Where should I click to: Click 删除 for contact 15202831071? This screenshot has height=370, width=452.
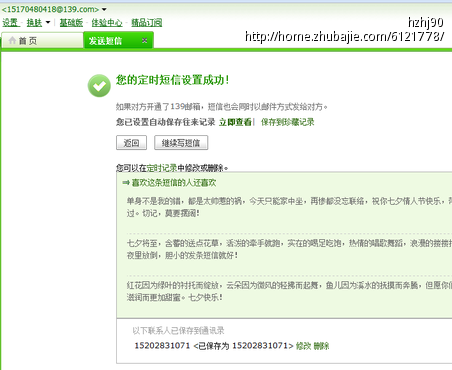321,346
